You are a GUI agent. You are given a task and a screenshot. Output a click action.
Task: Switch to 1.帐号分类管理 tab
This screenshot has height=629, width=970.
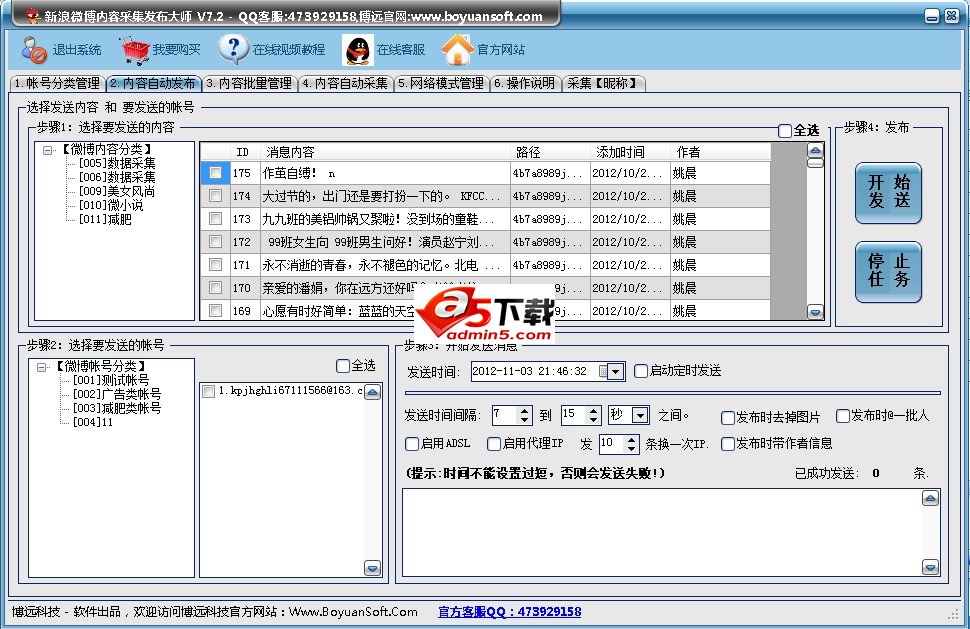58,83
